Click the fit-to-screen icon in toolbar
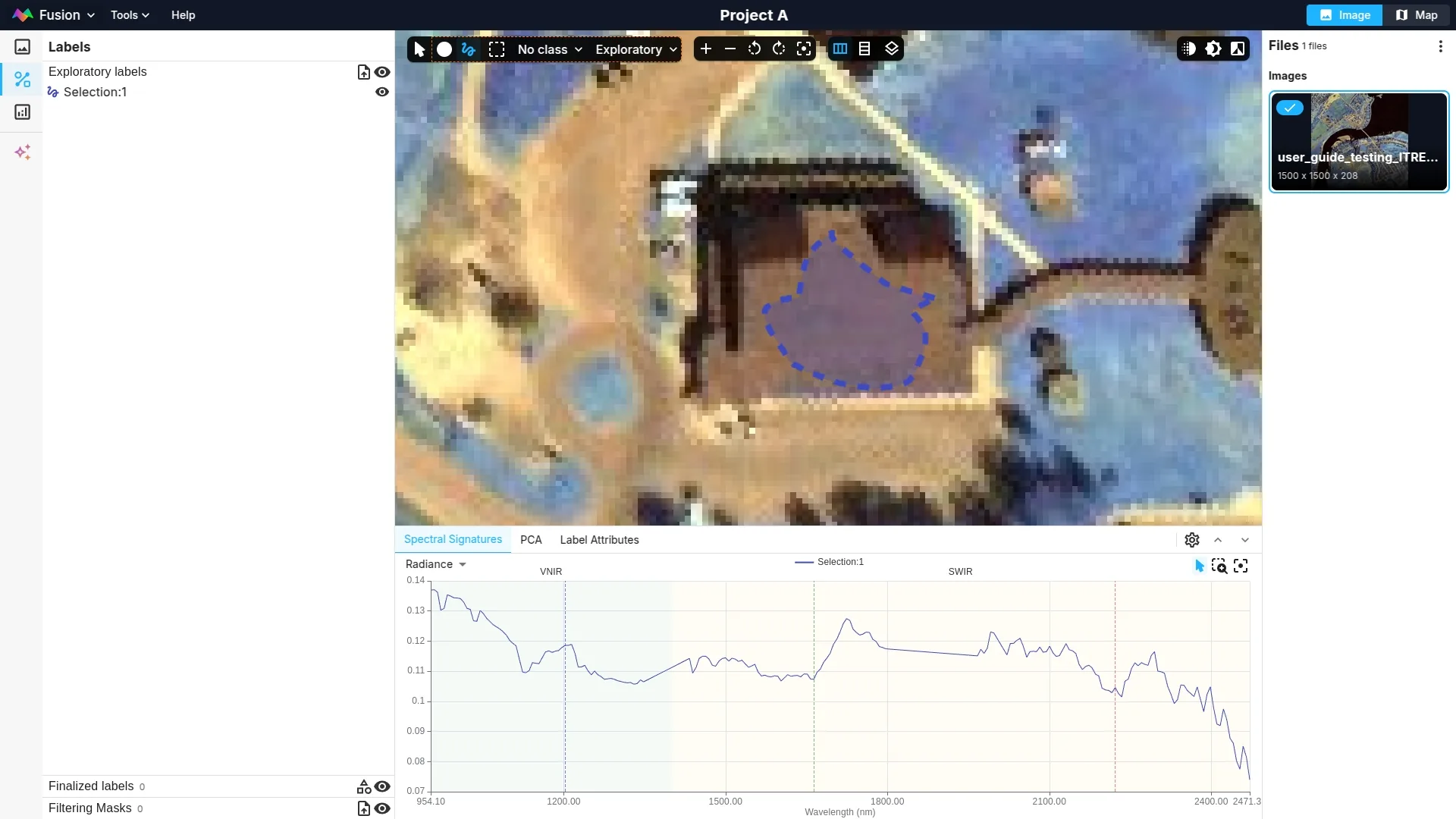Viewport: 1456px width, 819px height. 804,49
